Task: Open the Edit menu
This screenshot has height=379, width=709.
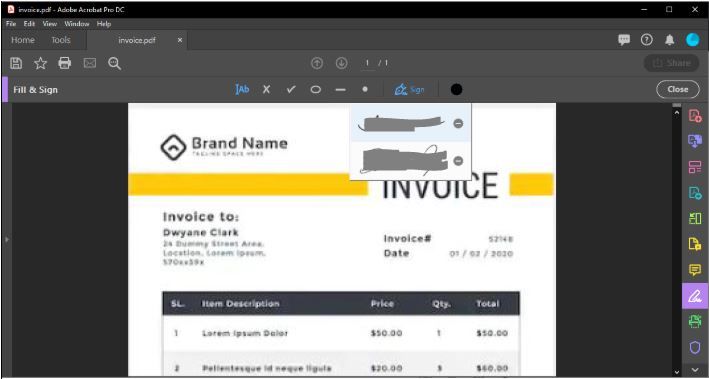Action: [29, 24]
